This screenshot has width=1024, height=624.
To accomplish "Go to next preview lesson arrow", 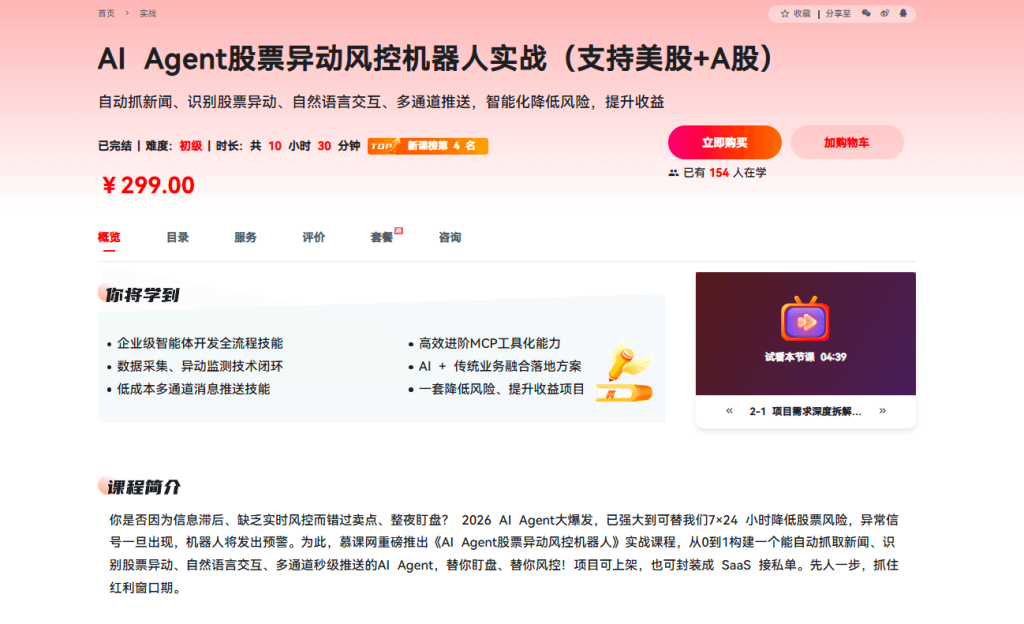I will pyautogui.click(x=882, y=411).
